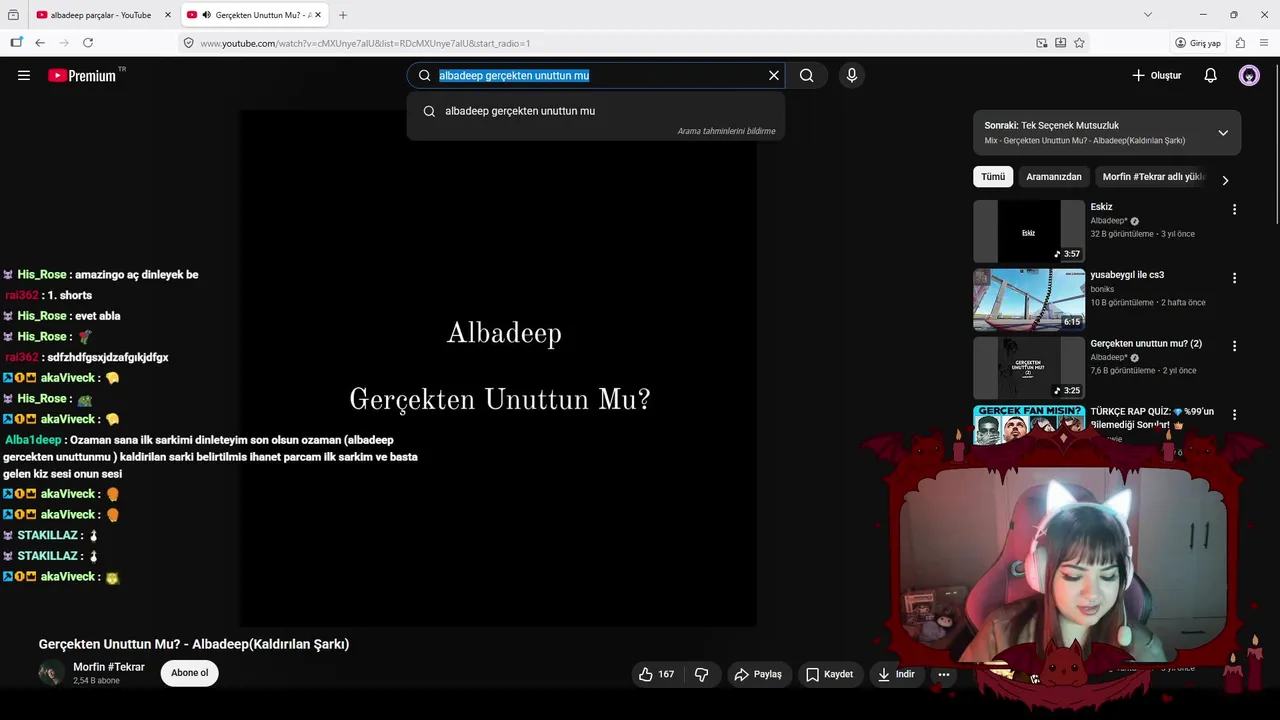Go forward with the browser forward arrow
The width and height of the screenshot is (1280, 720).
tap(64, 43)
